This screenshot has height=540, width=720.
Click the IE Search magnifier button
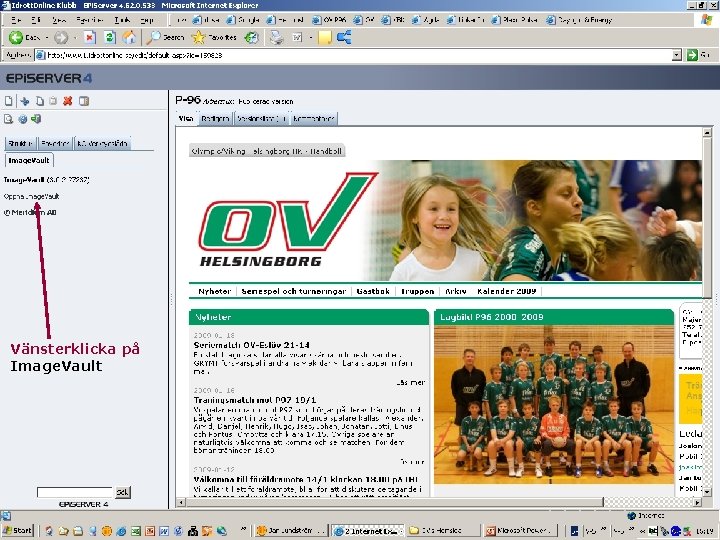click(x=165, y=37)
